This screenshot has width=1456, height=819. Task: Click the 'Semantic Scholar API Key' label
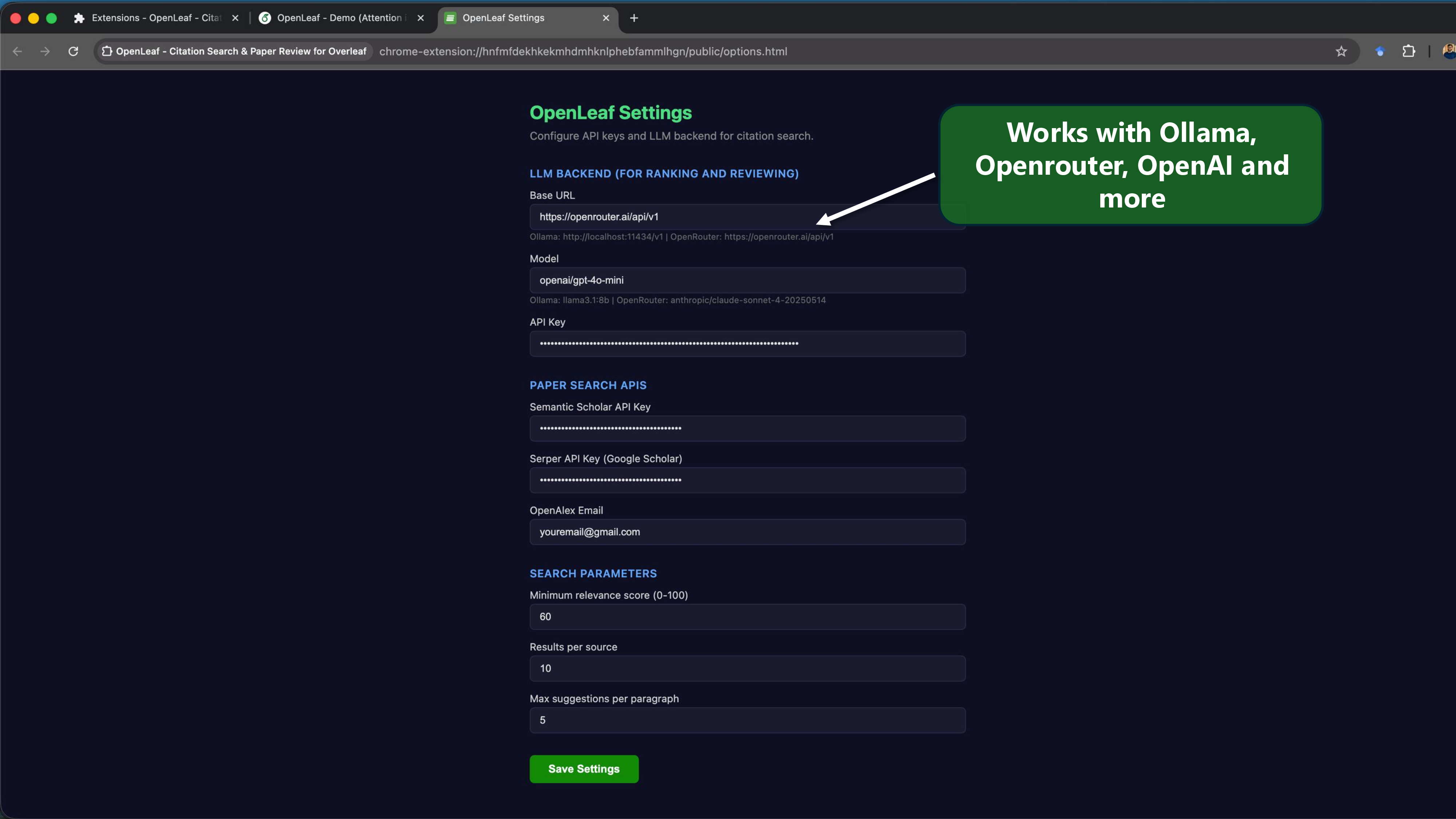(590, 407)
